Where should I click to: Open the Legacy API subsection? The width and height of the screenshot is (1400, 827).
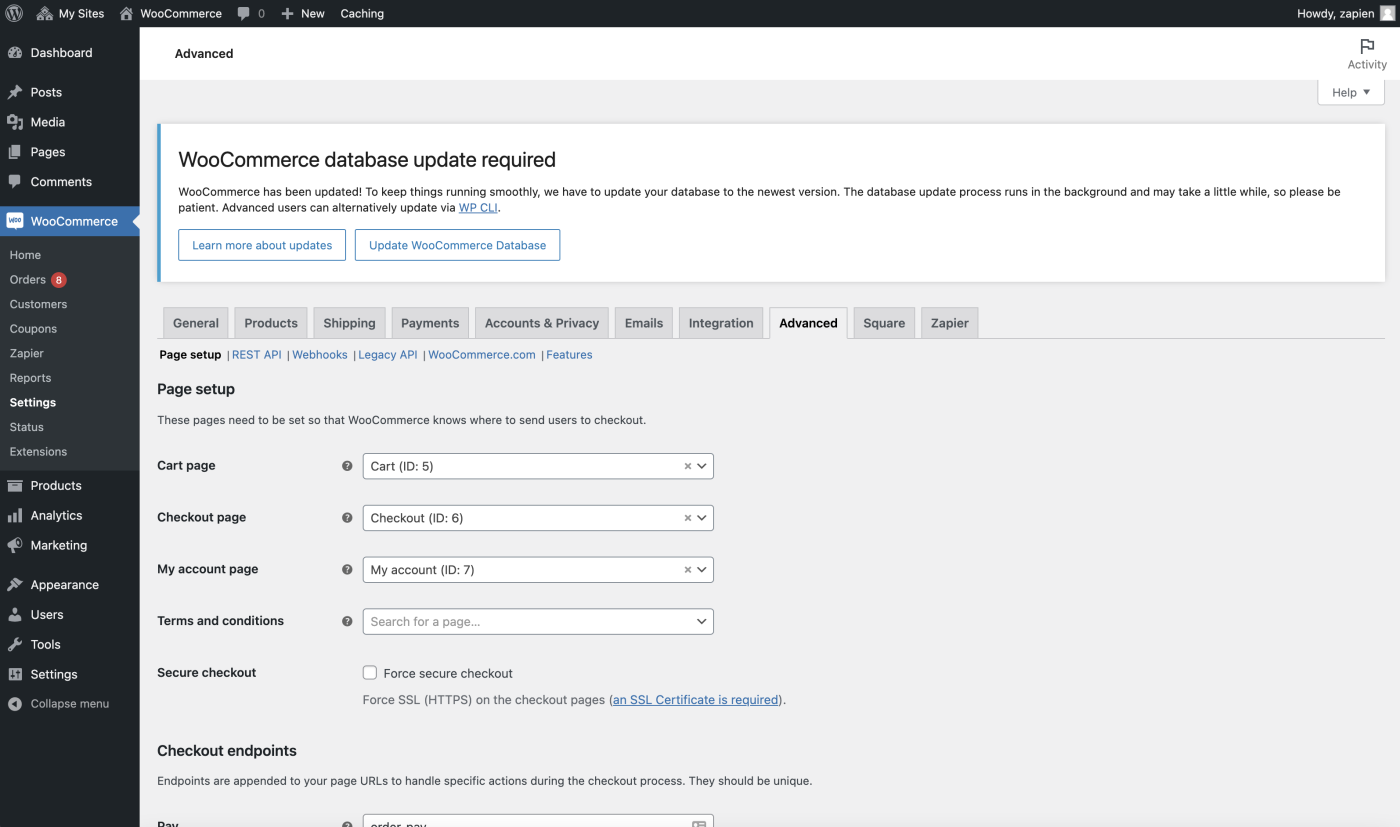(x=388, y=355)
